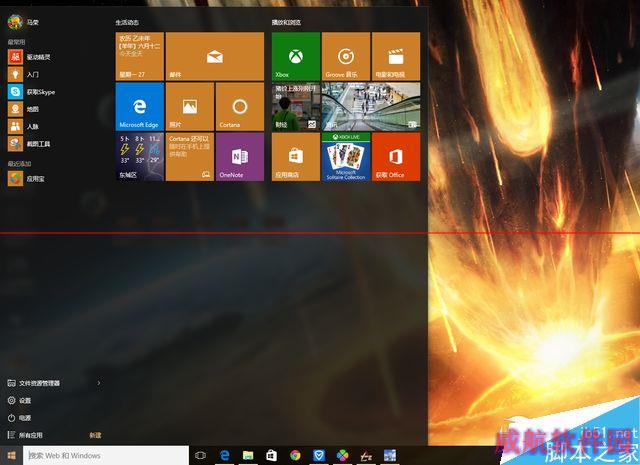Open the 获取 Office tile
The height and width of the screenshot is (465, 640).
pyautogui.click(x=396, y=157)
